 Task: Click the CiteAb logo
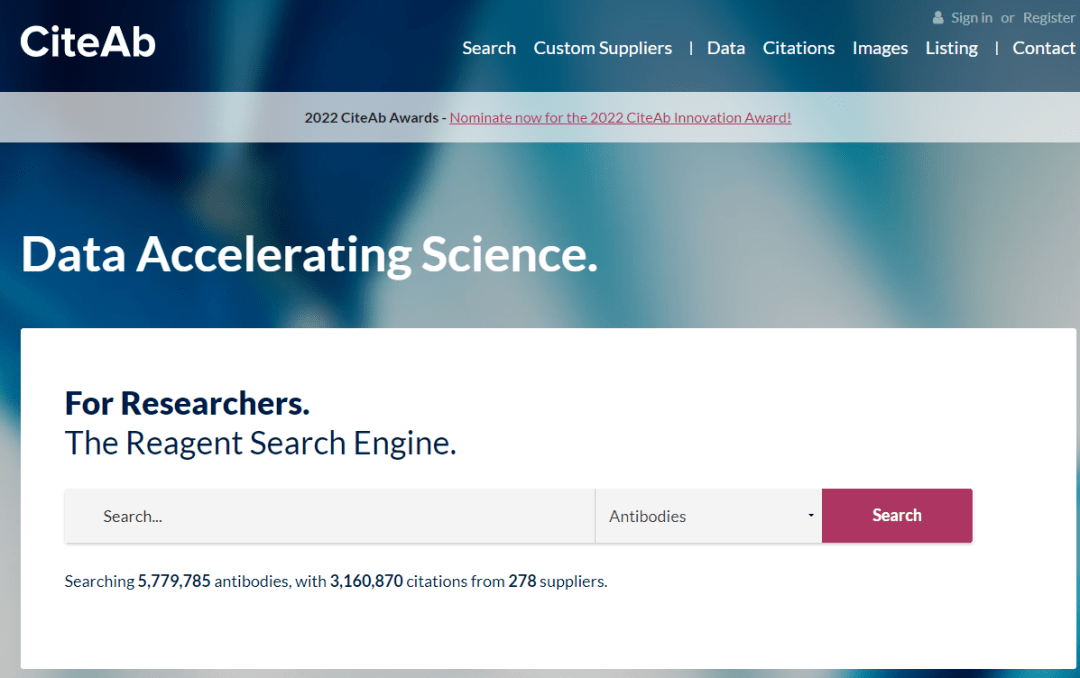[88, 42]
